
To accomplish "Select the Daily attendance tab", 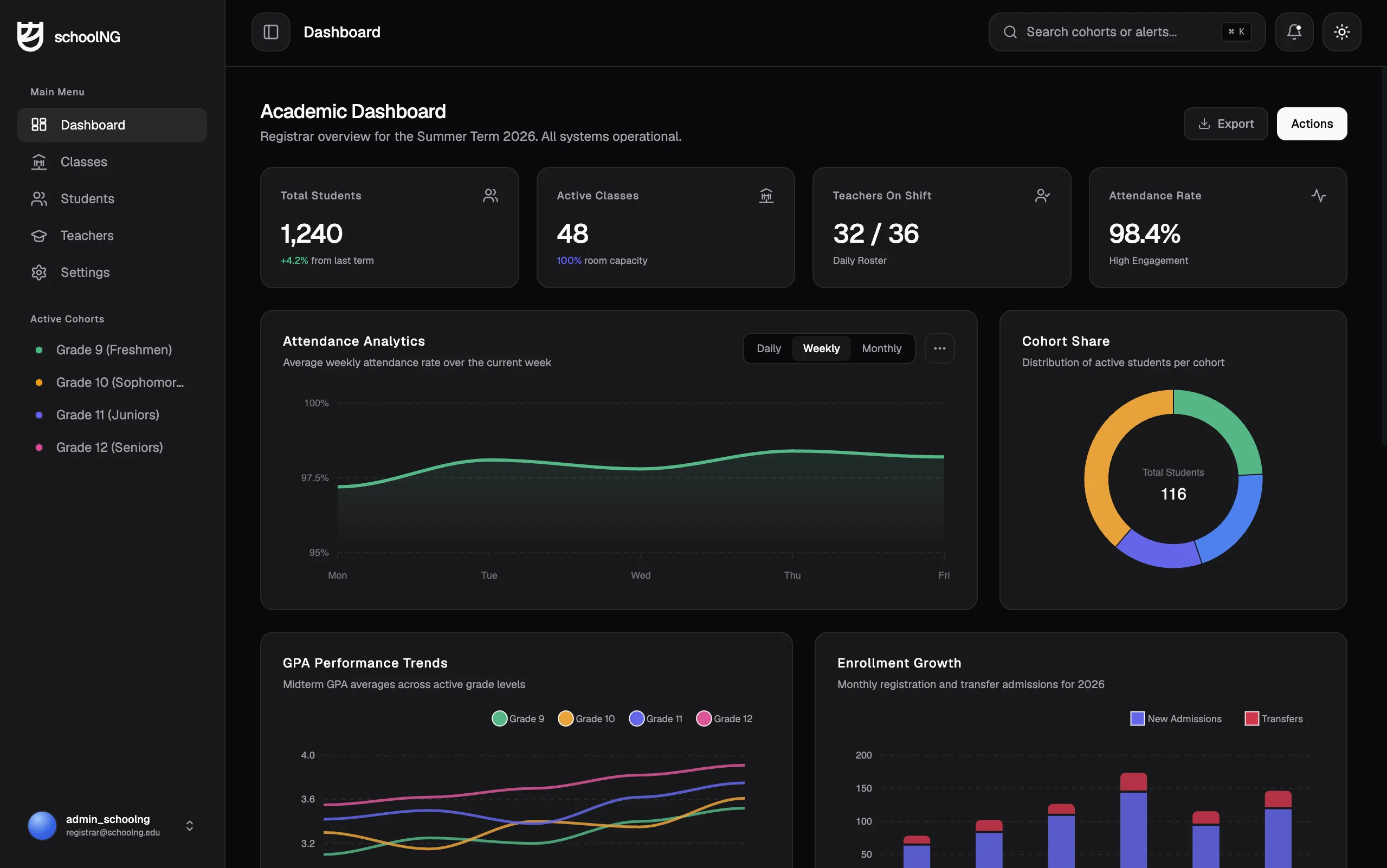I will [x=769, y=348].
